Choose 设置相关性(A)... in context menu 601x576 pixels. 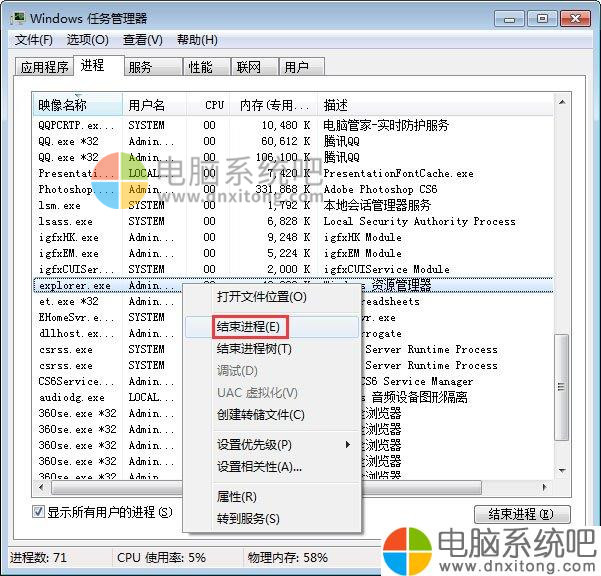(x=272, y=467)
